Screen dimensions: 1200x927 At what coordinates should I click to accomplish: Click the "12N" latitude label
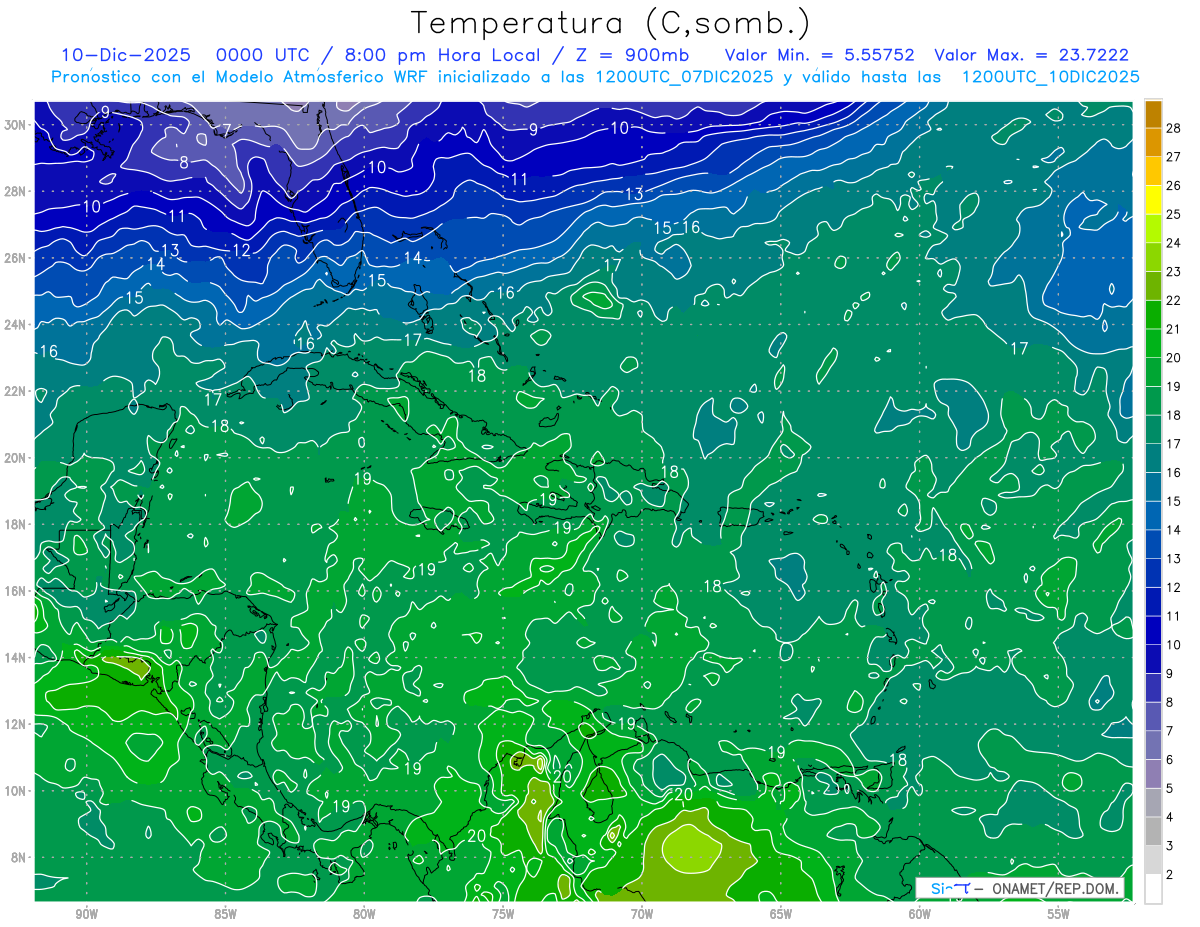click(16, 724)
